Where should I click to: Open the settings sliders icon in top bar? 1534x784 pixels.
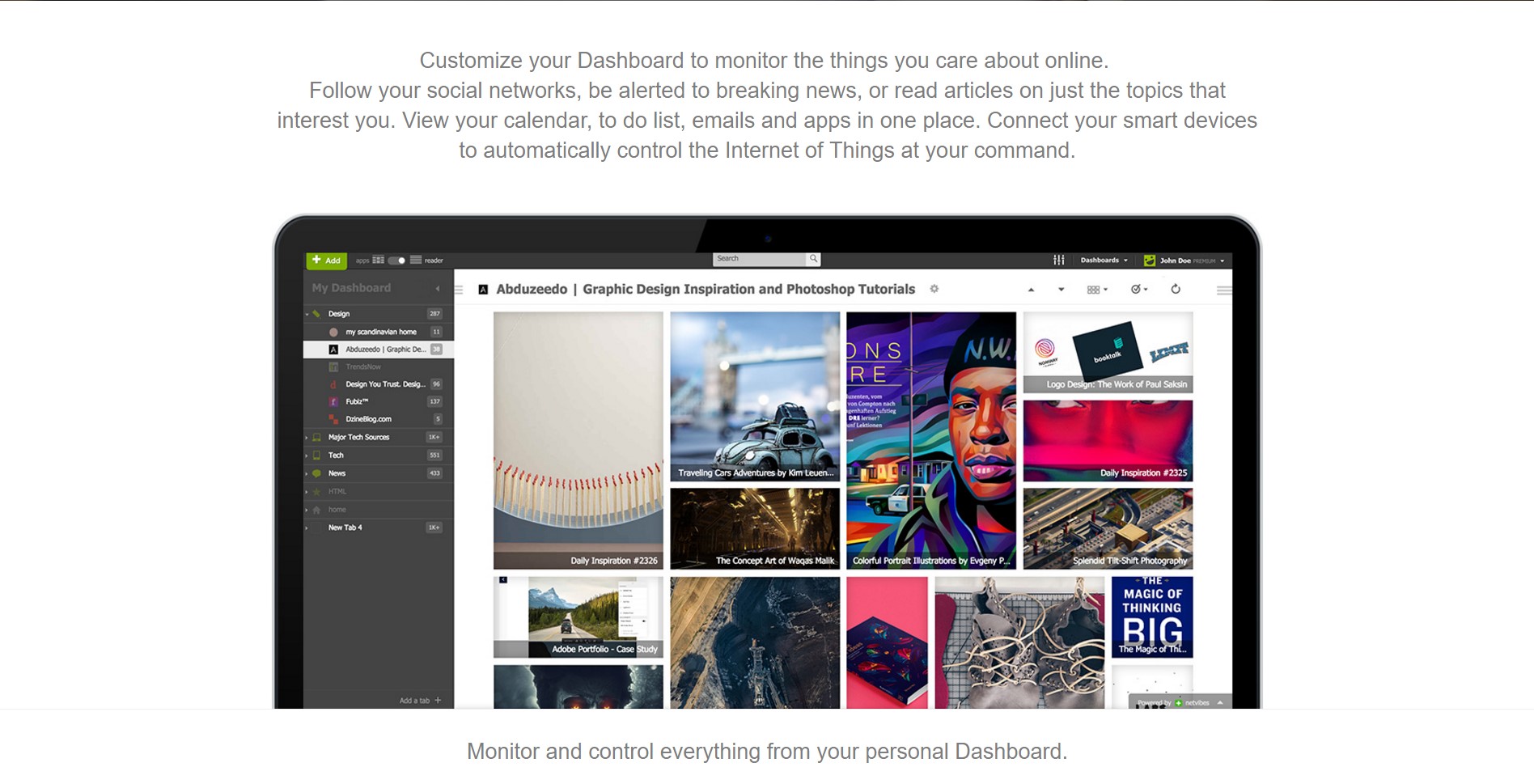pyautogui.click(x=1058, y=261)
